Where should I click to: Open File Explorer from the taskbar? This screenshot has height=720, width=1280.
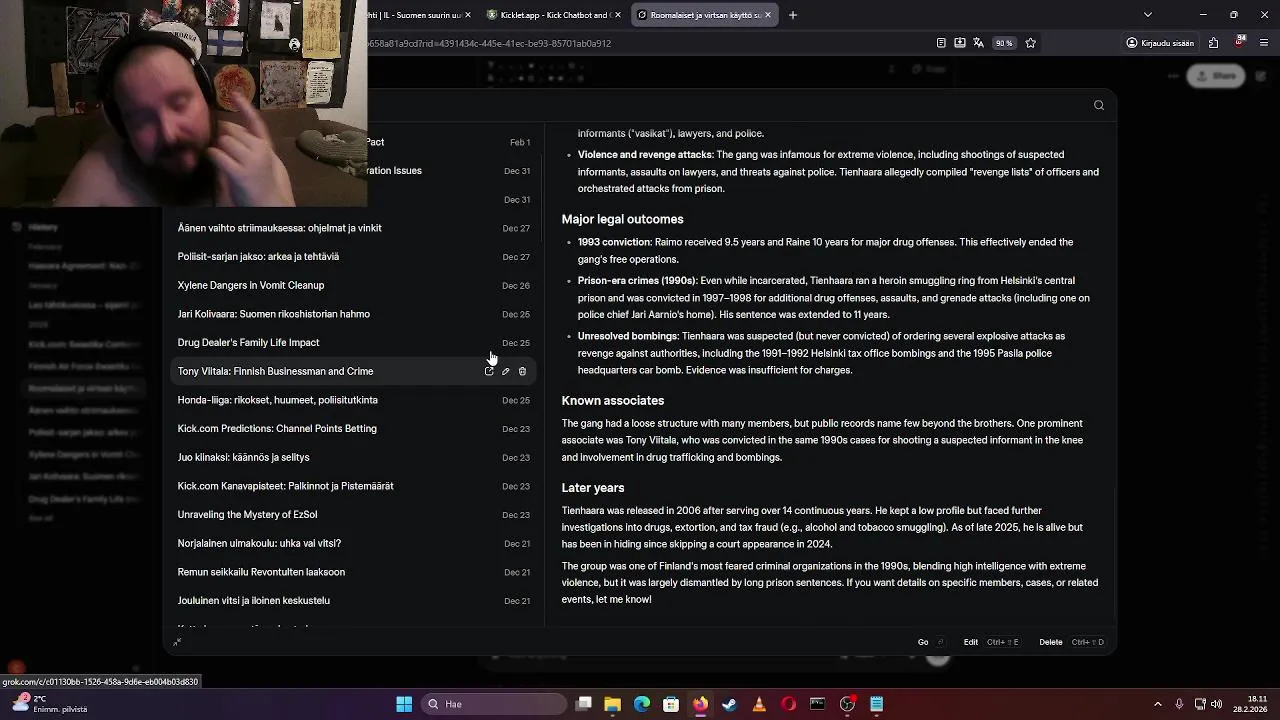pos(613,704)
